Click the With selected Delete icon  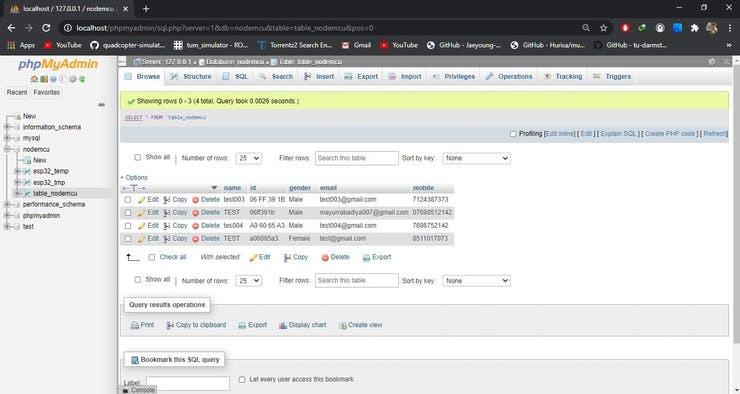pyautogui.click(x=325, y=258)
